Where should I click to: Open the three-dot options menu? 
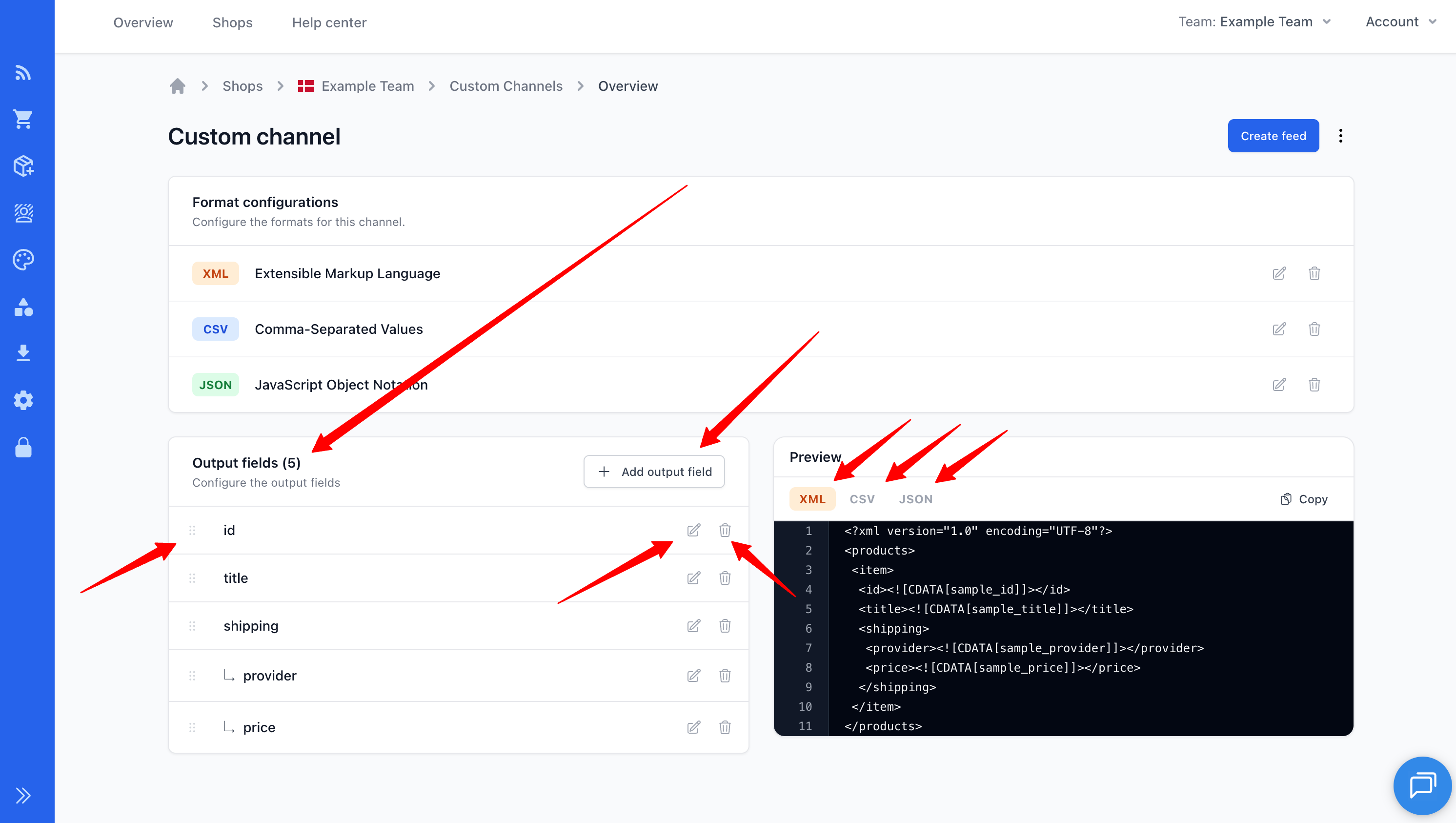tap(1340, 136)
